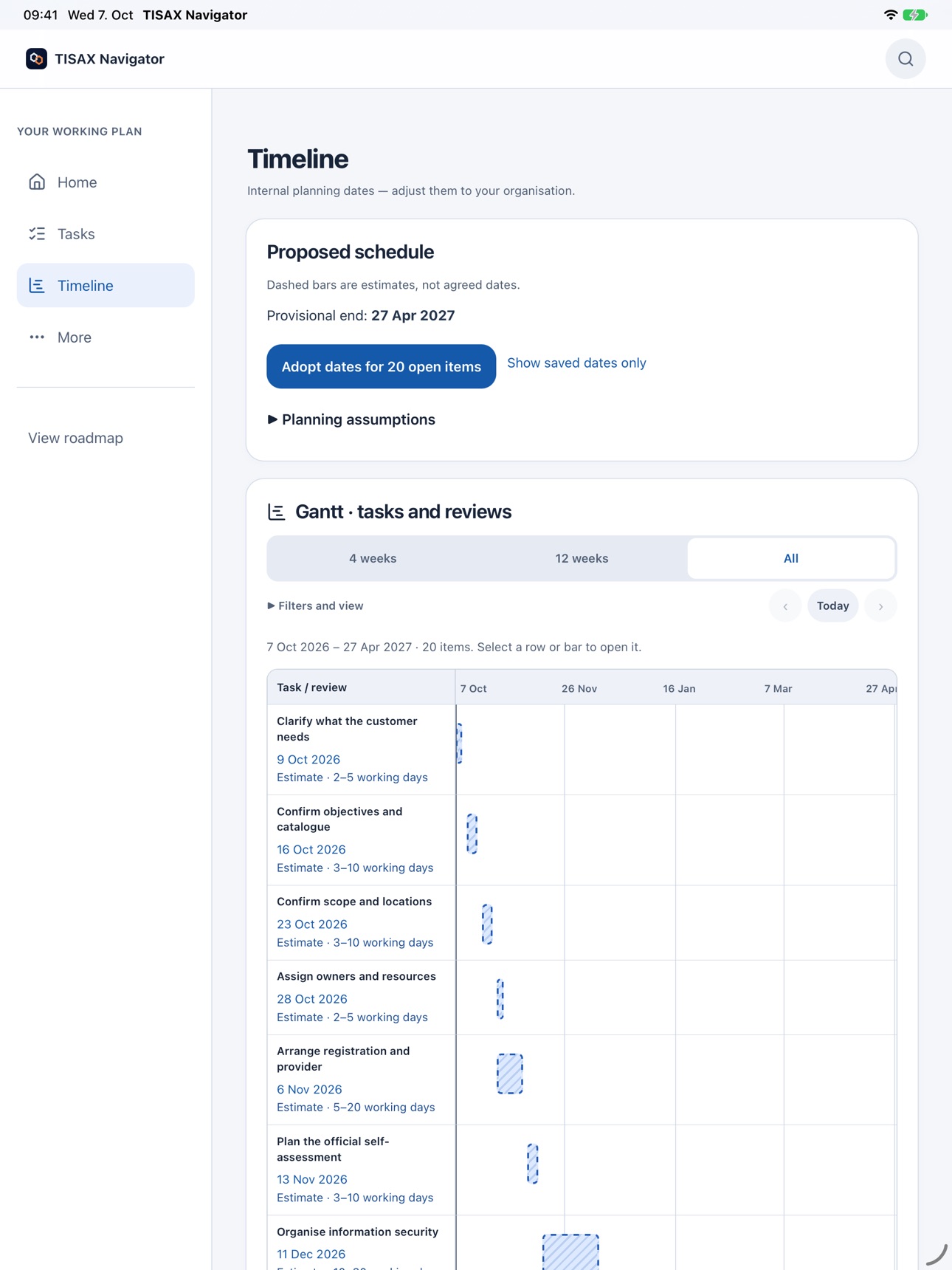Open the Plan the official self-assessment bar
Viewport: 952px width, 1270px height.
(x=533, y=1164)
